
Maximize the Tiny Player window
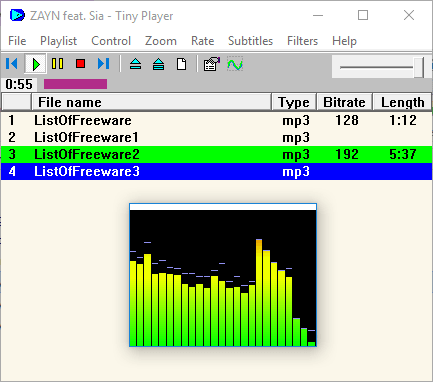[x=363, y=15]
